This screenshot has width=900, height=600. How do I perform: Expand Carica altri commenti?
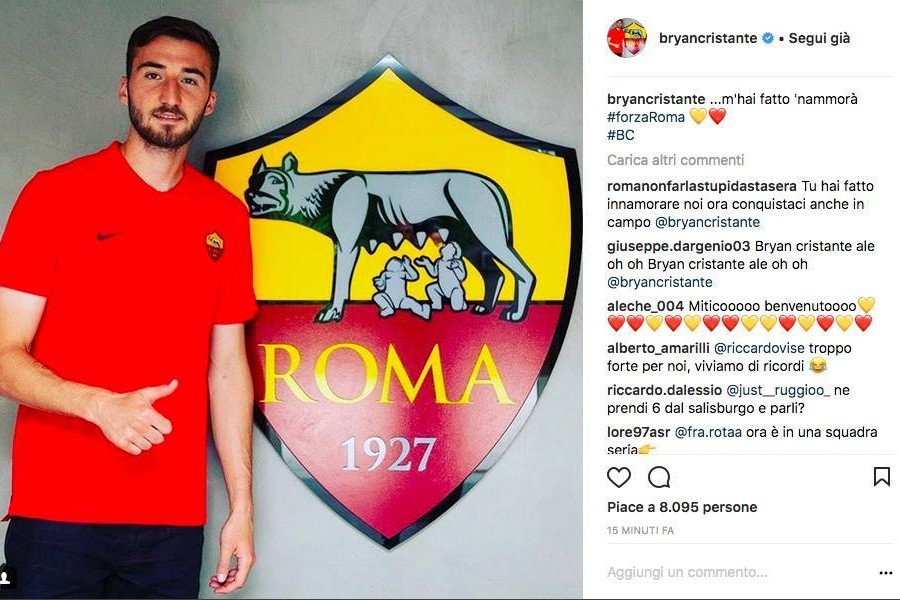tap(676, 160)
